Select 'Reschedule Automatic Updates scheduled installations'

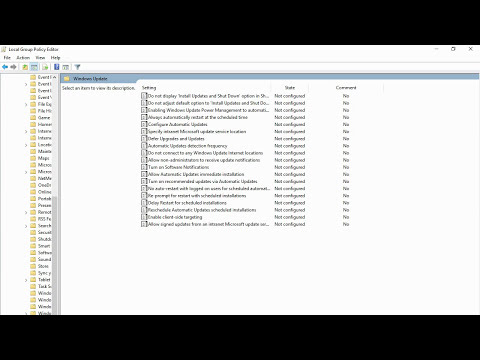pos(202,210)
